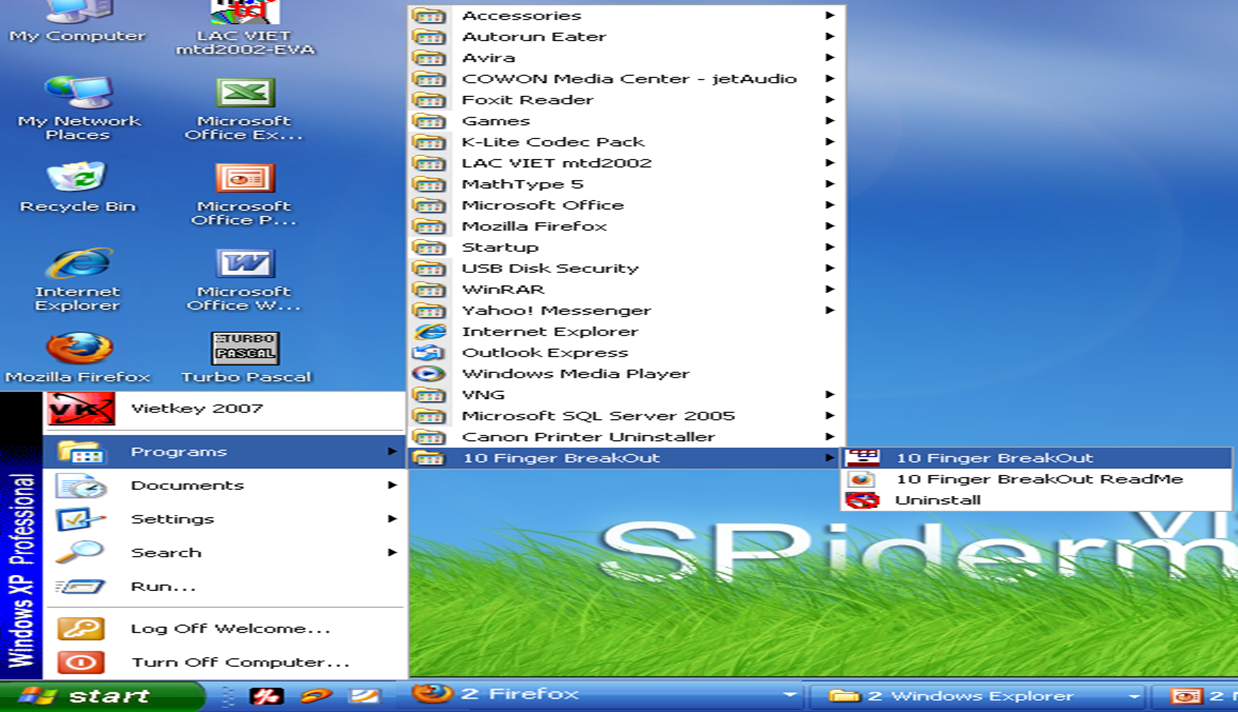Open the Run... dialog from Start menu
This screenshot has width=1238, height=712.
[x=225, y=586]
